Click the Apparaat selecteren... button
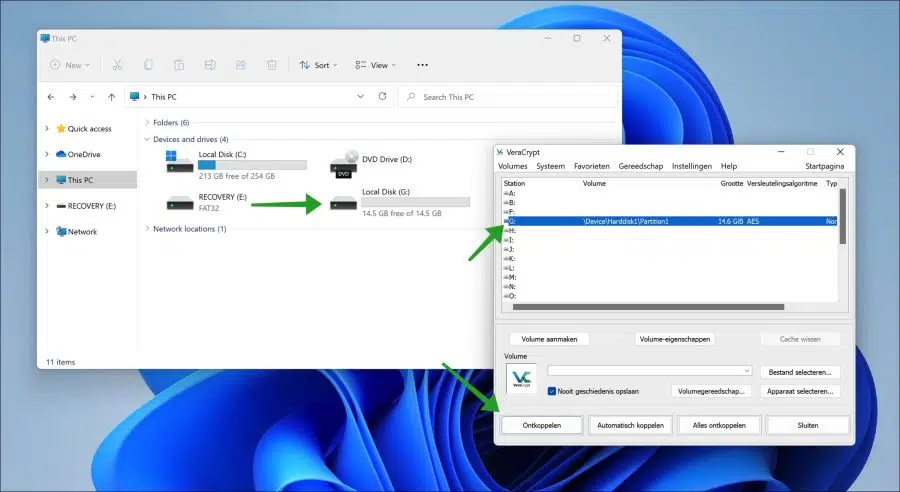 click(800, 391)
